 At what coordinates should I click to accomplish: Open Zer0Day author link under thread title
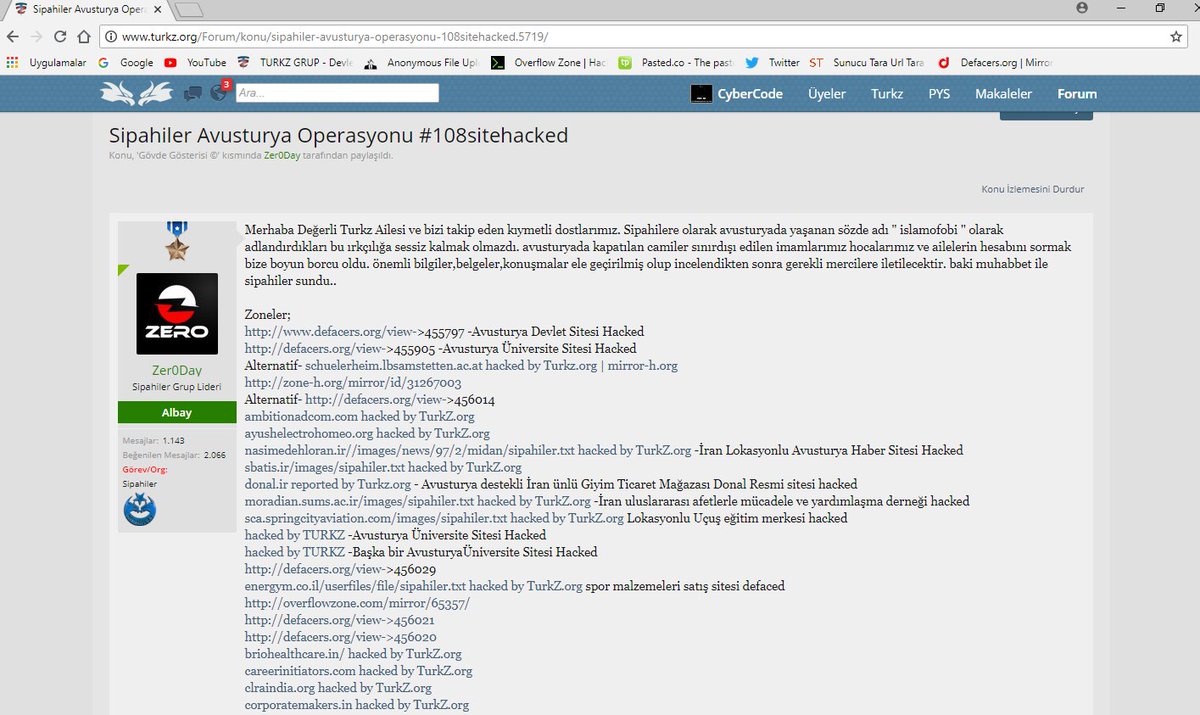[x=283, y=156]
